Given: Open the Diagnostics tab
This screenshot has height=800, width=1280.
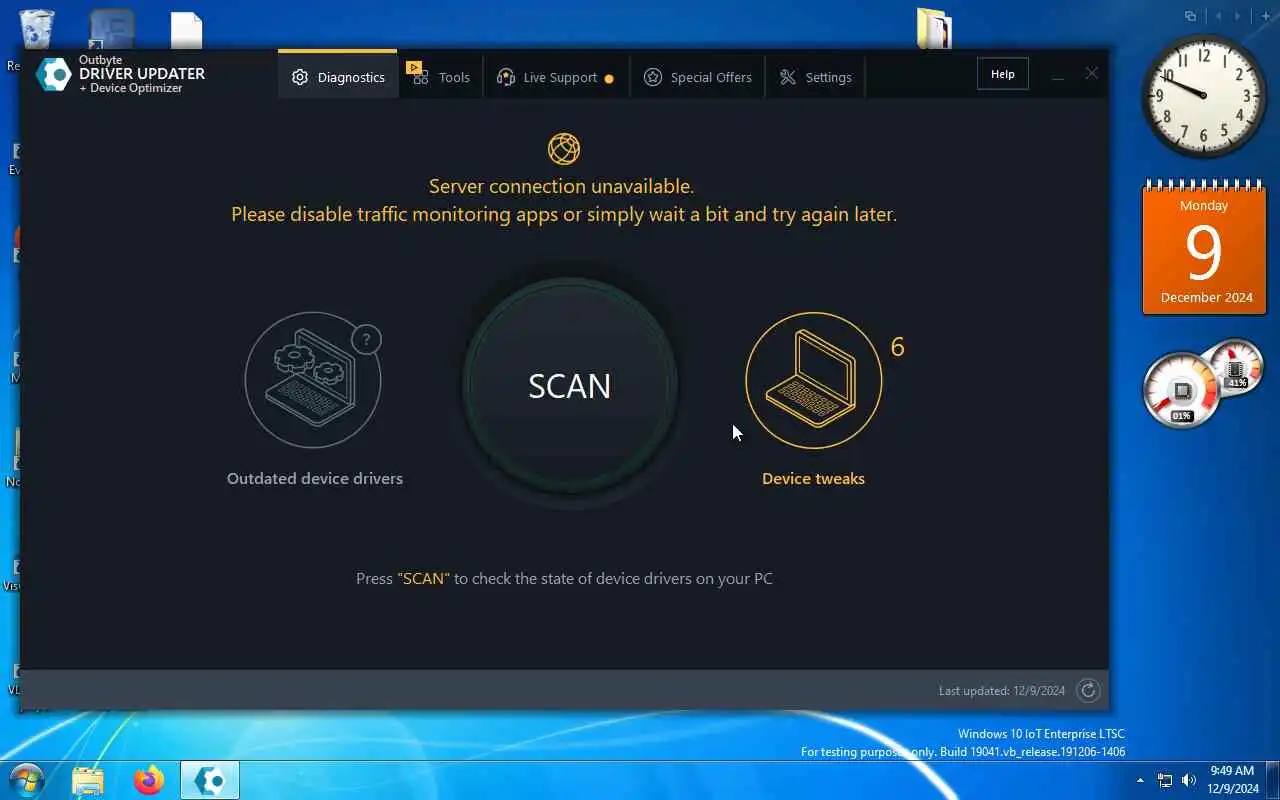Looking at the screenshot, I should coord(338,77).
